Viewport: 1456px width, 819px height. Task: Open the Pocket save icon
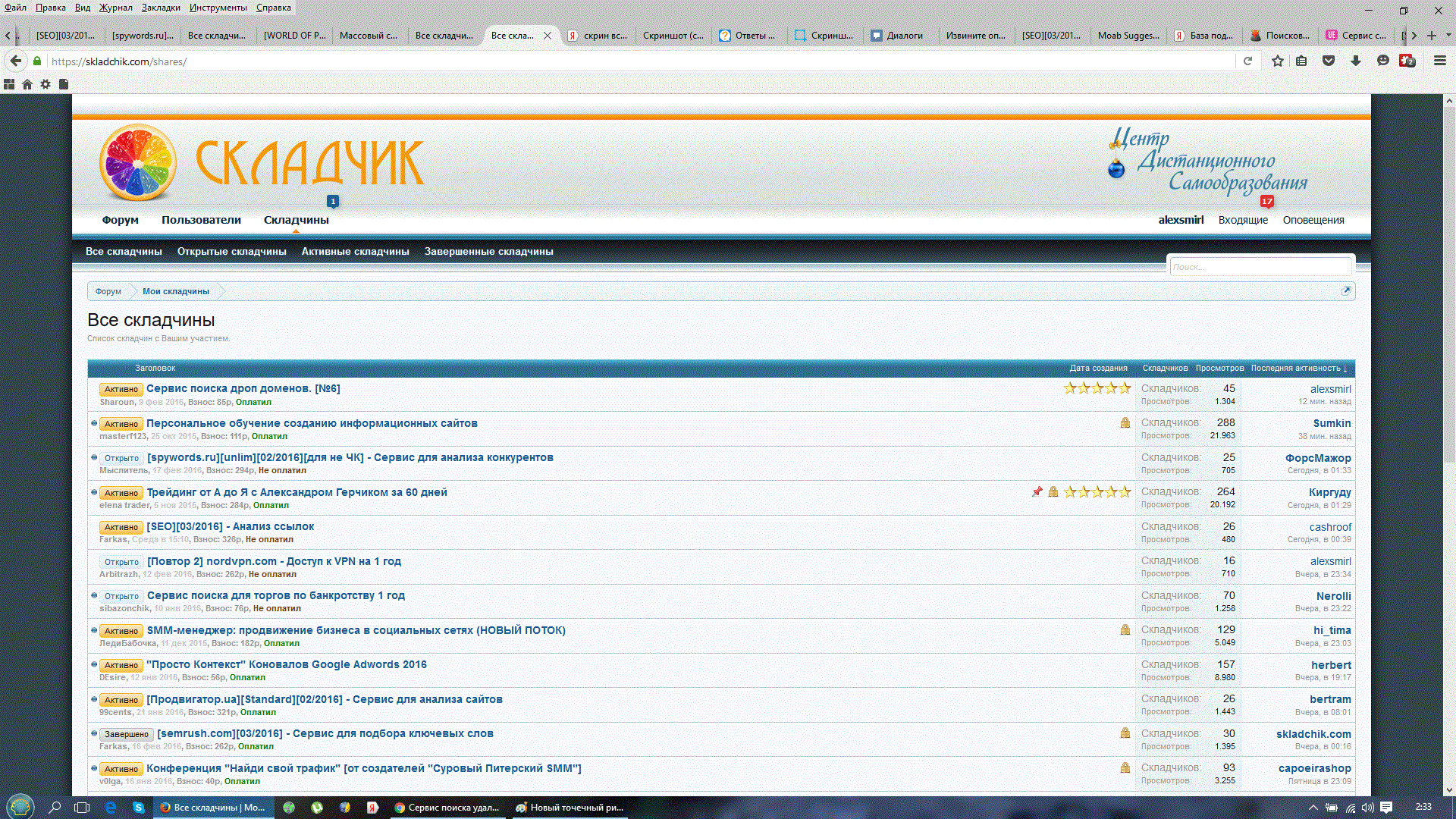[x=1329, y=61]
